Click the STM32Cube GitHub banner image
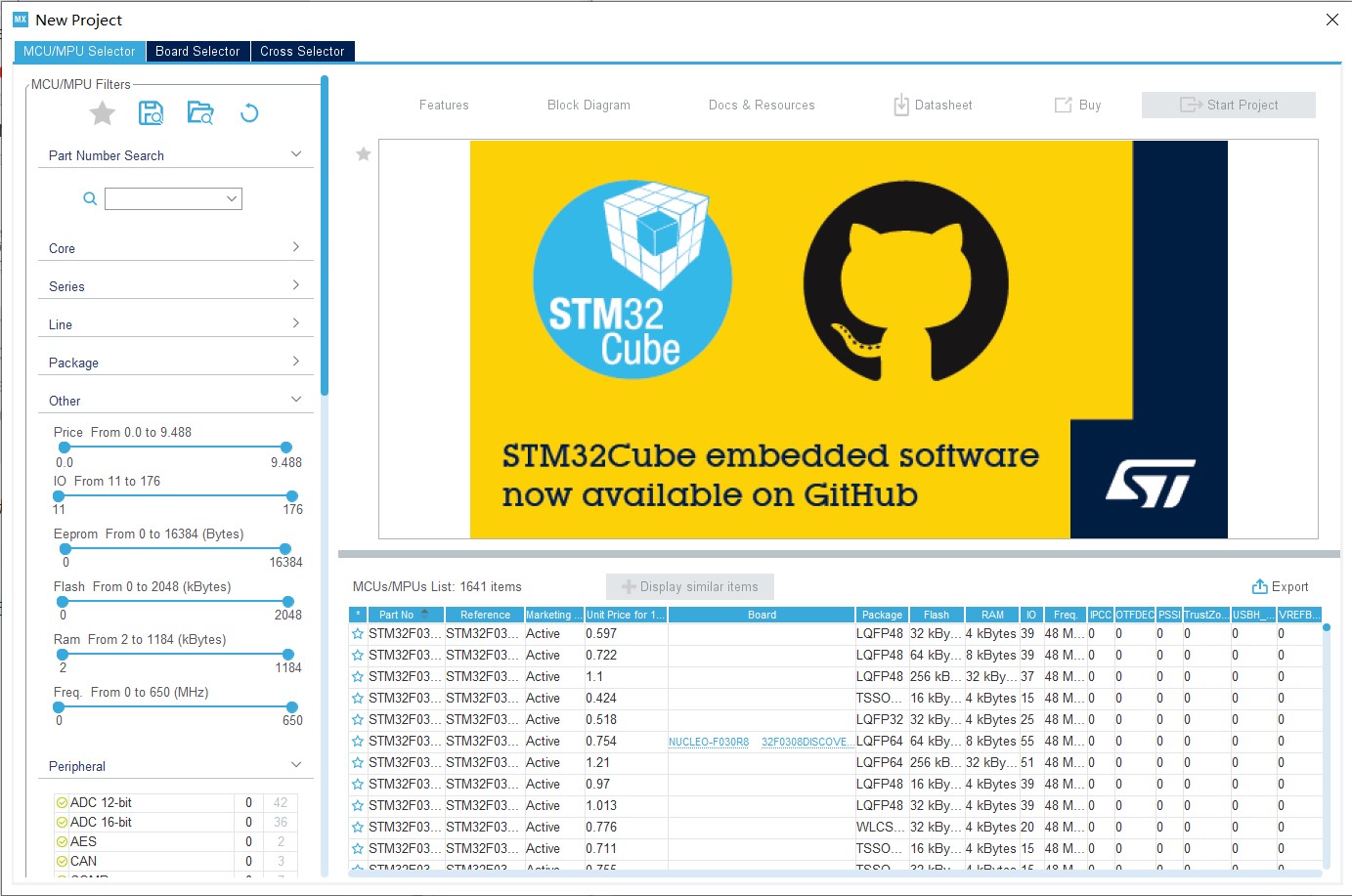The image size is (1352, 896). 849,339
